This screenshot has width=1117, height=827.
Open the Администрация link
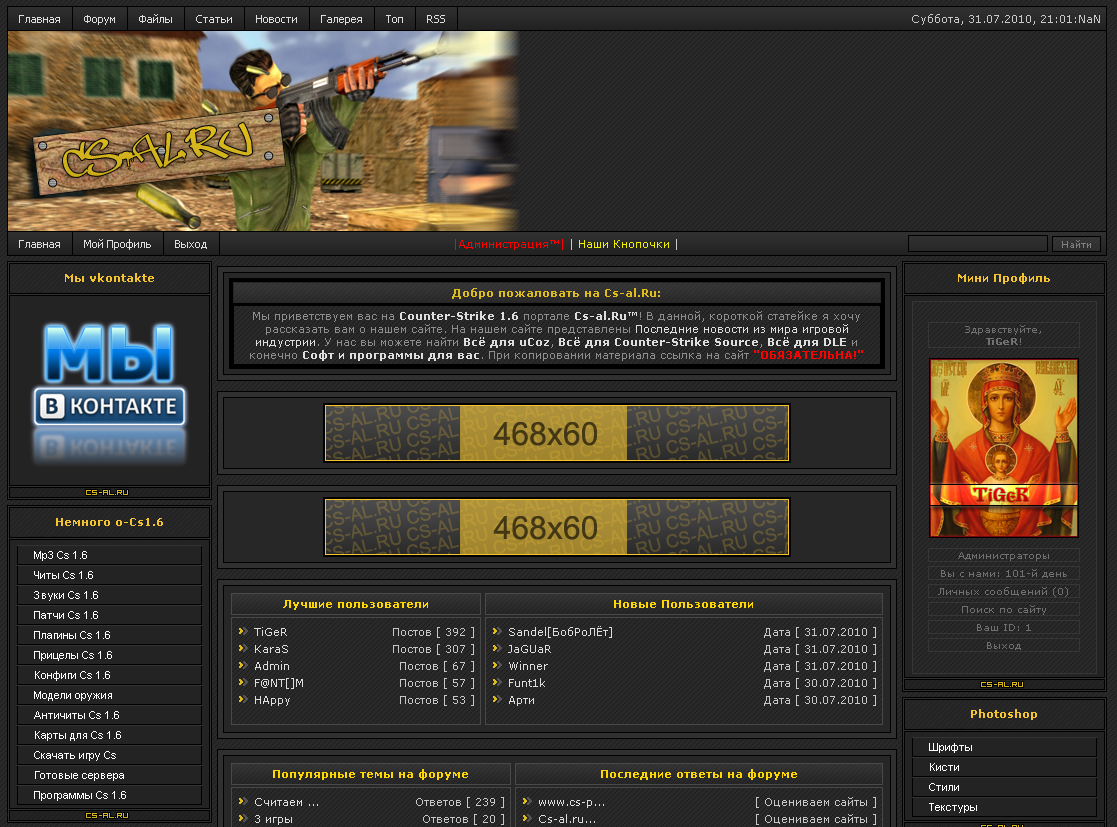pyautogui.click(x=509, y=244)
